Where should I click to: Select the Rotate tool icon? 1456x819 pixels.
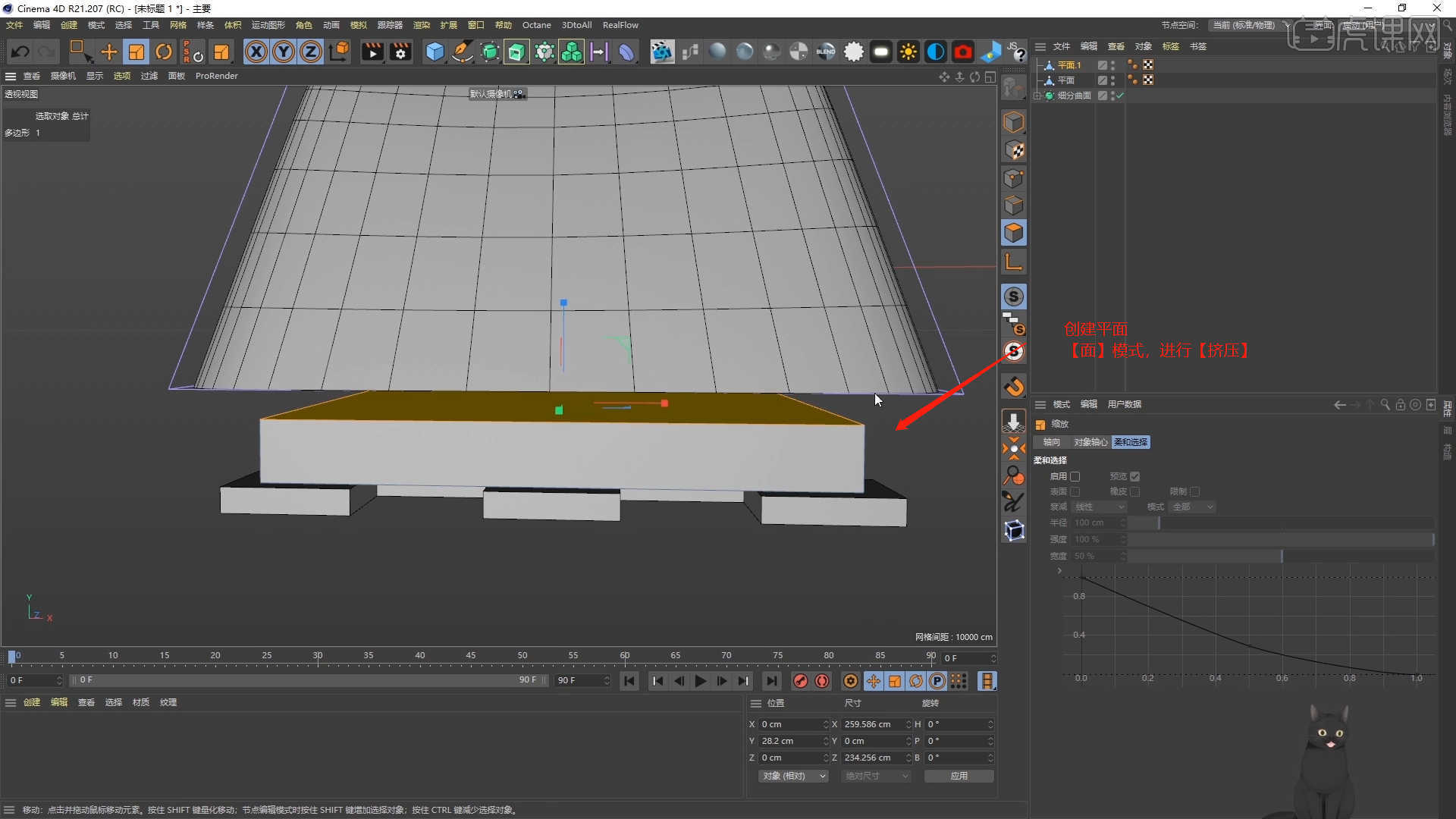coord(164,52)
